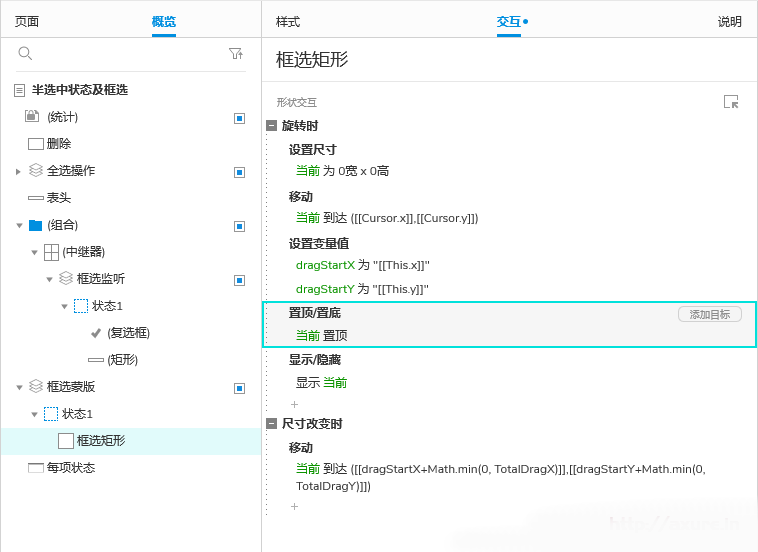Viewport: 758px width, 552px height.
Task: Collapse the 框选蒙版 tree node
Action: [19, 388]
